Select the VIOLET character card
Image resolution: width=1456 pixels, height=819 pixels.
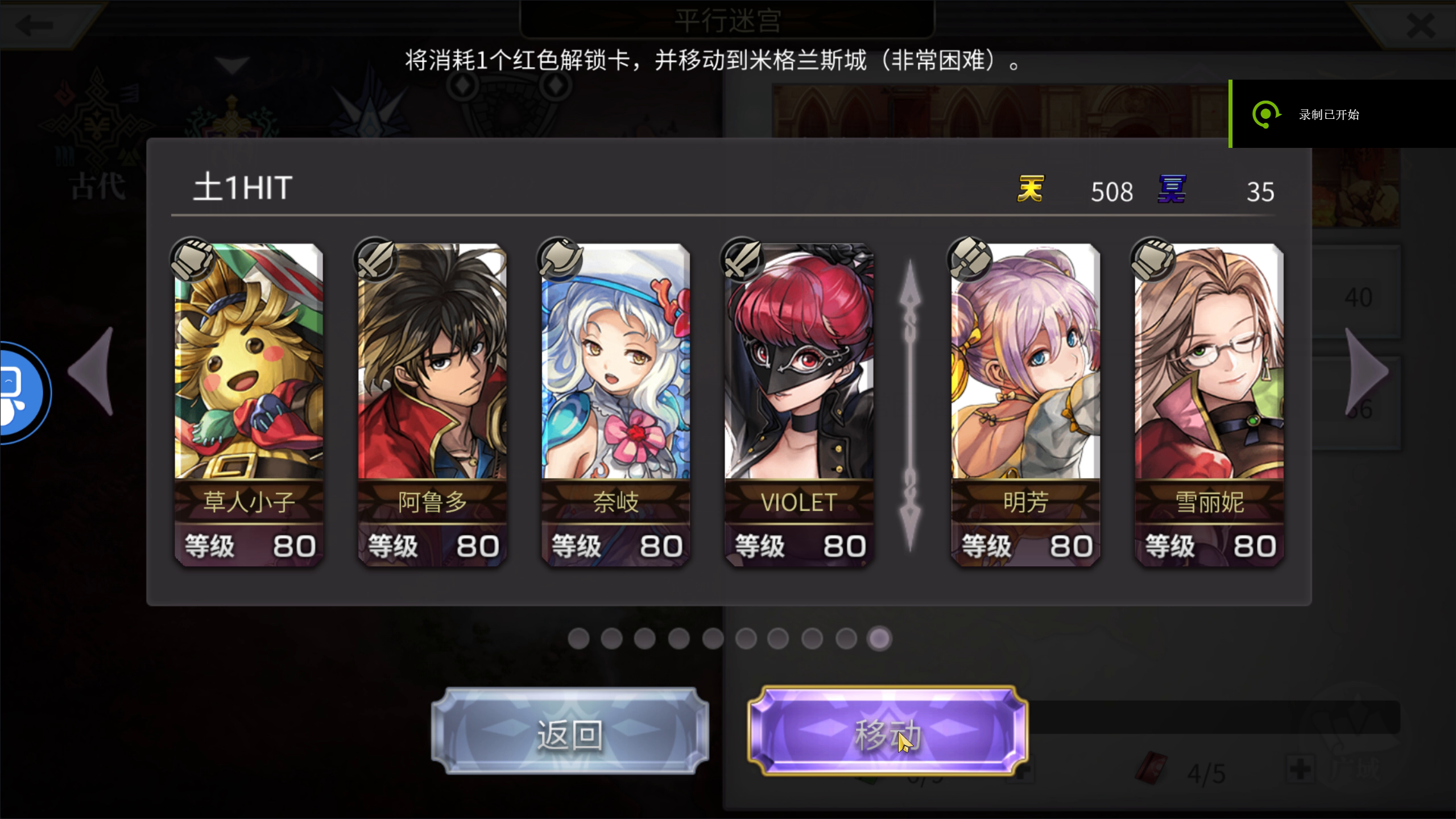[x=799, y=405]
